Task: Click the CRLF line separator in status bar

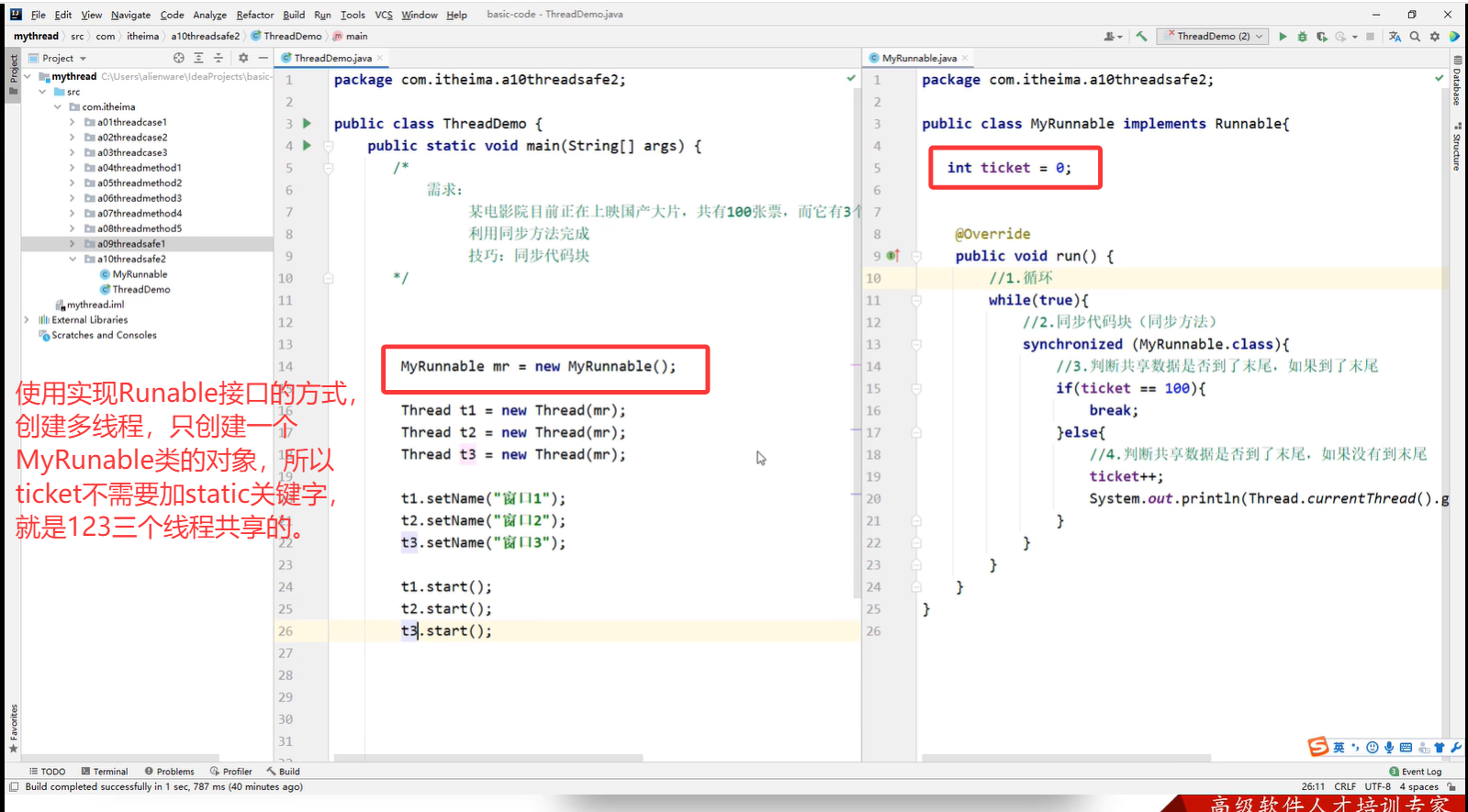Action: (x=1345, y=787)
